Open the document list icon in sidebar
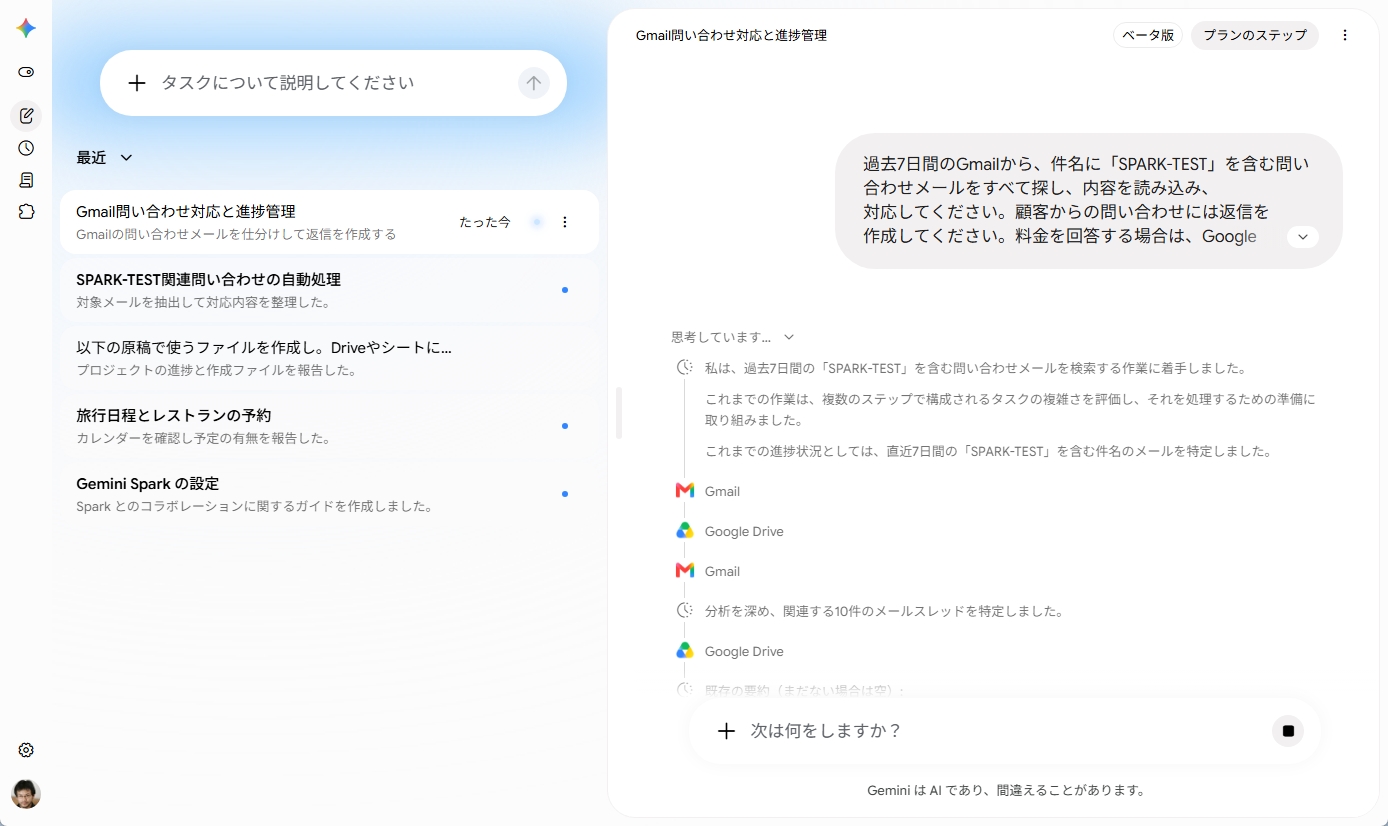The image size is (1388, 826). point(26,180)
